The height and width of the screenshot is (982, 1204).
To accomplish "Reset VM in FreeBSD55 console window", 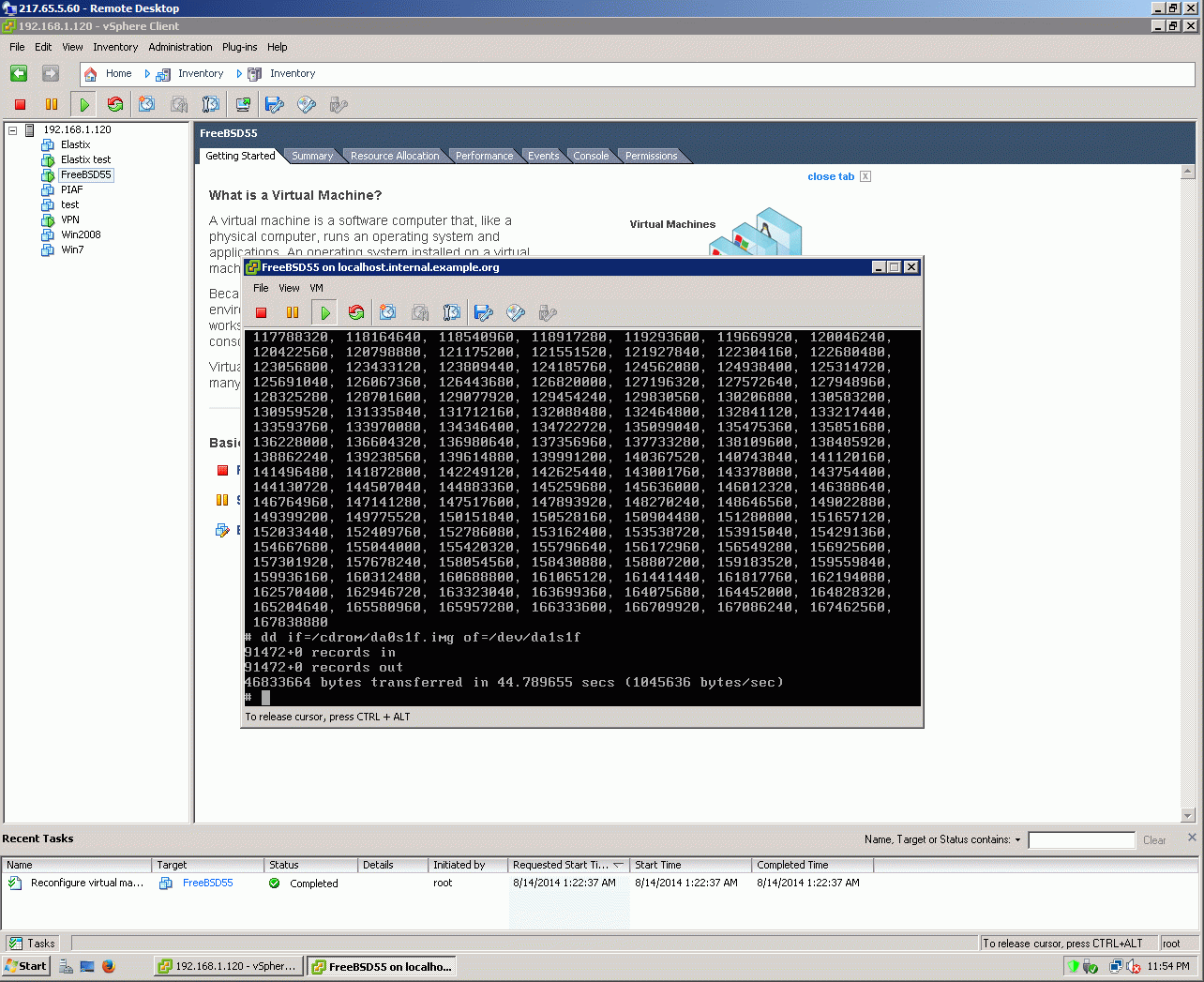I will (356, 312).
